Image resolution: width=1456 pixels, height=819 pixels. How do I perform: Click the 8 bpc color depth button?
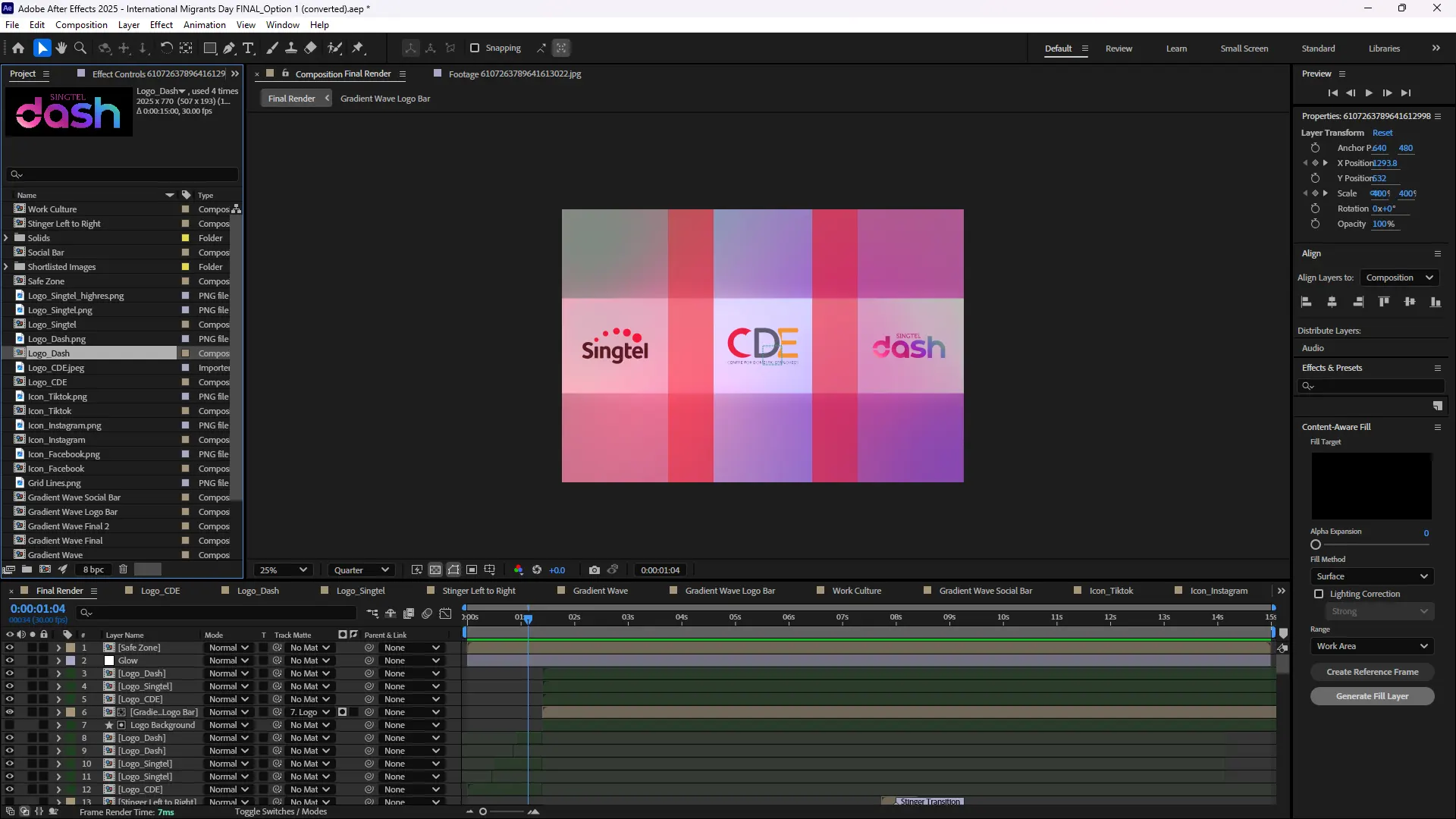coord(93,570)
